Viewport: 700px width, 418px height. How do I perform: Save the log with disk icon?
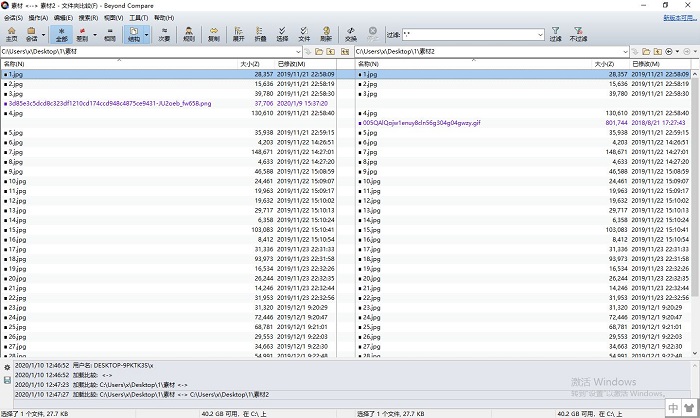click(7, 380)
